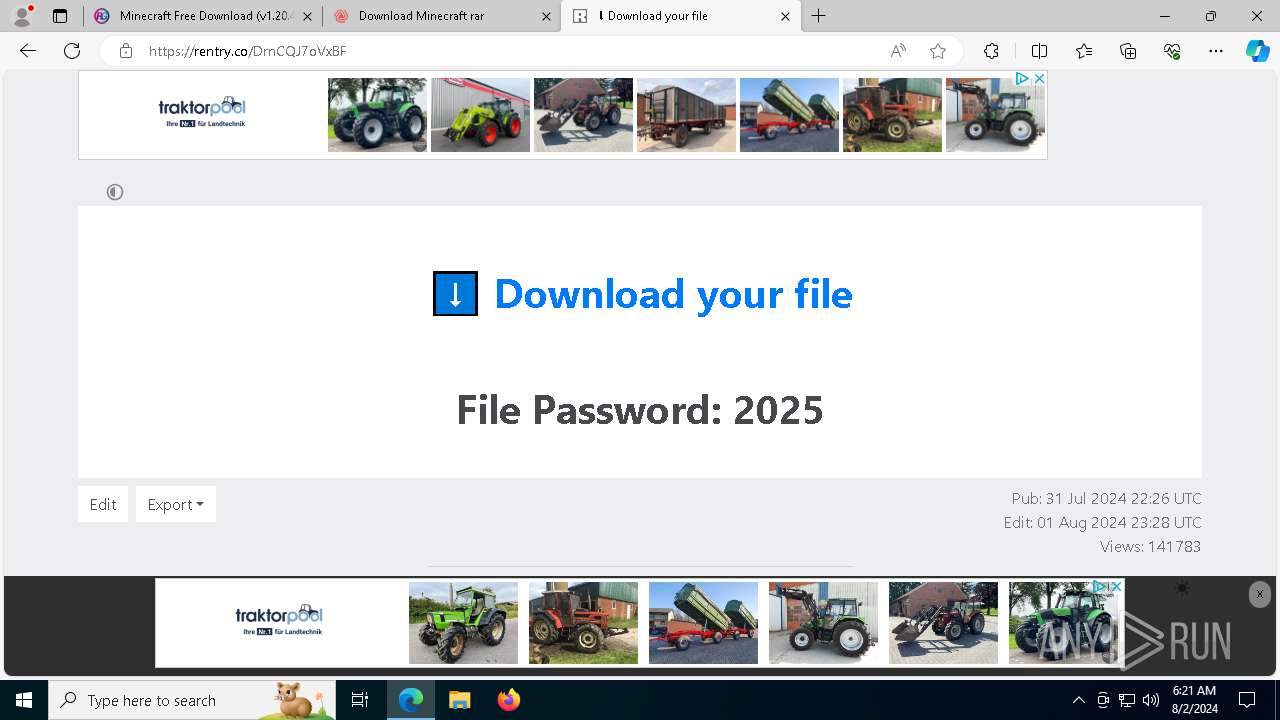Select File Password: 2025 text
1280x720 pixels.
pyautogui.click(x=640, y=410)
